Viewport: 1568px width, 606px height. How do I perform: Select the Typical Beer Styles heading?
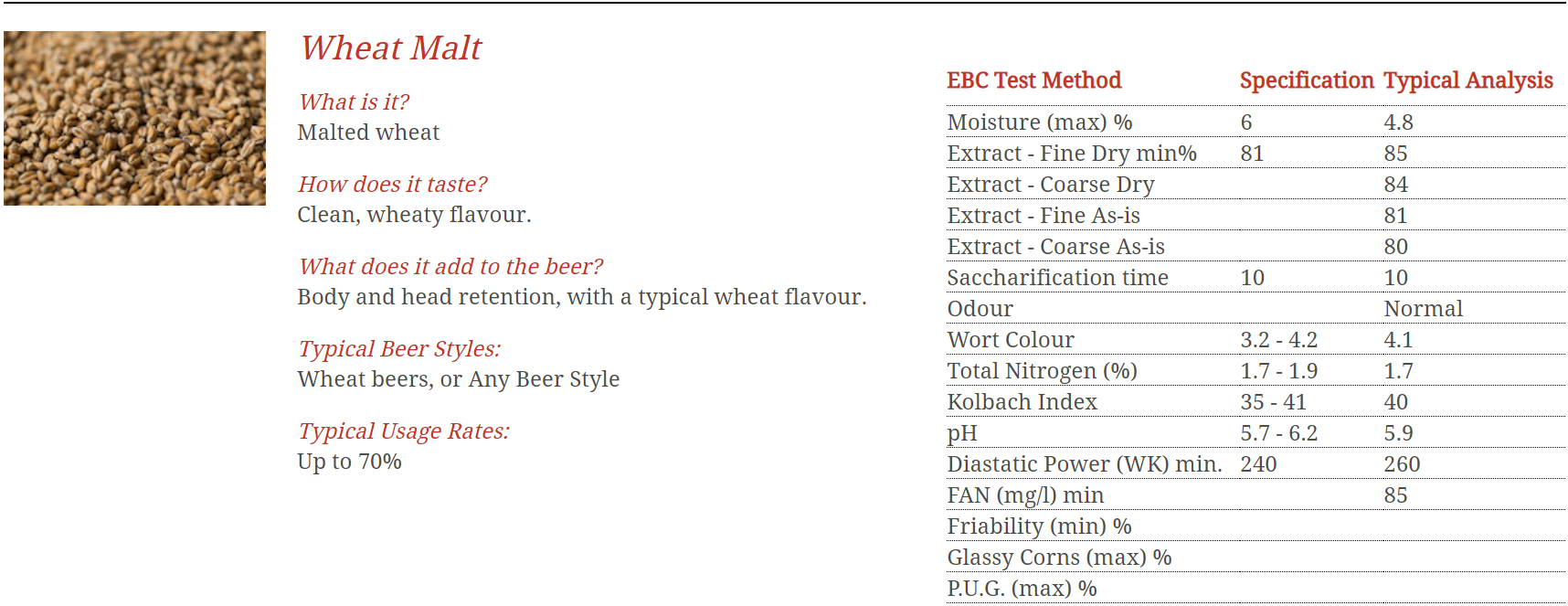pos(399,348)
